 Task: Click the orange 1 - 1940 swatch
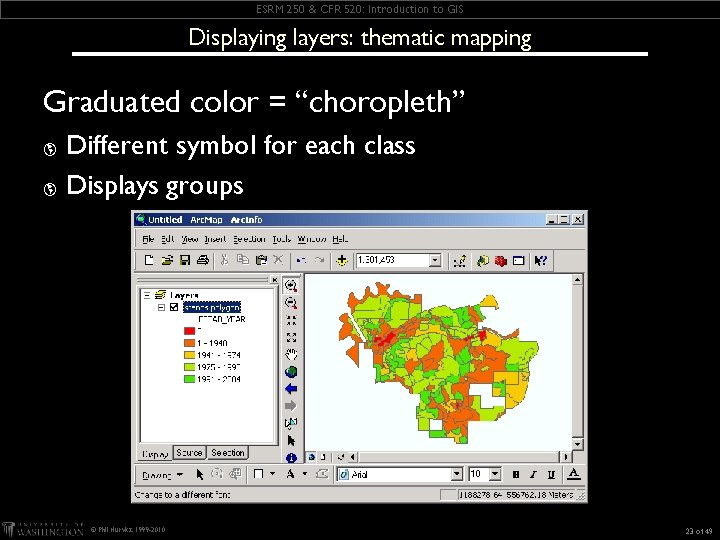click(x=189, y=343)
